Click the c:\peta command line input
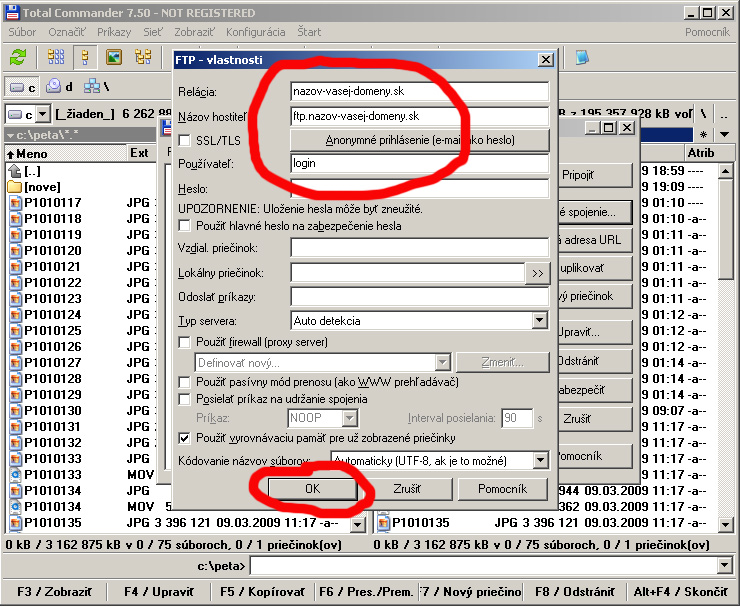 (483, 565)
